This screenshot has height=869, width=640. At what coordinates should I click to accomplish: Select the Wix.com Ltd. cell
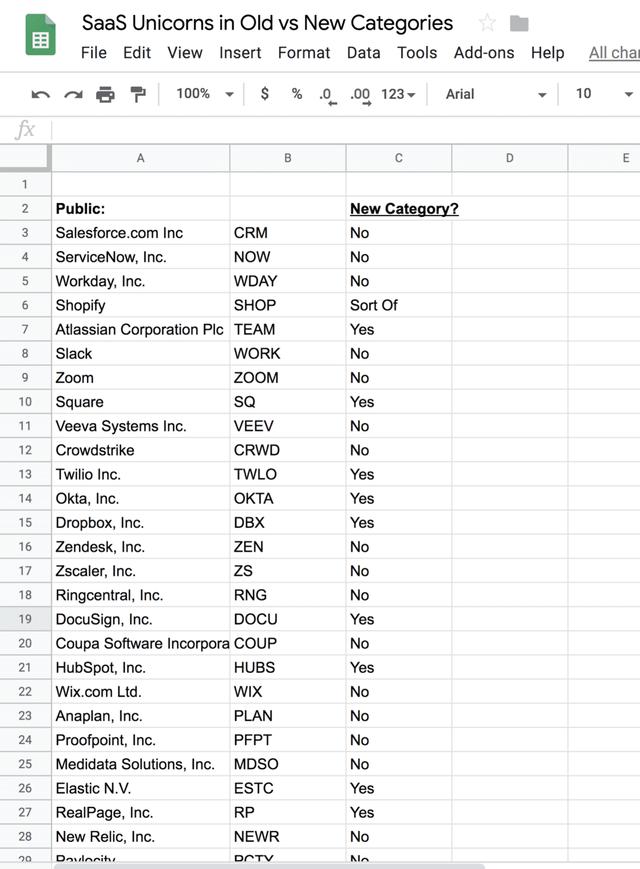pyautogui.click(x=141, y=692)
